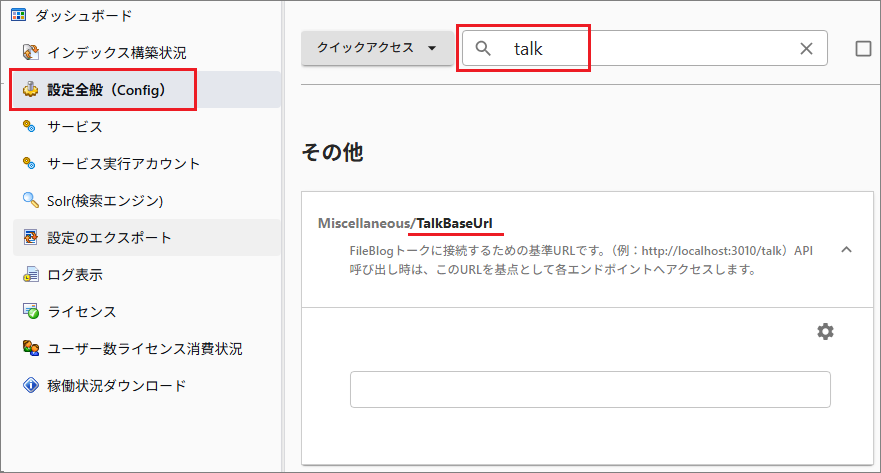
Task: Collapse the TalkBaseUrl setting panel chevron
Action: click(846, 249)
